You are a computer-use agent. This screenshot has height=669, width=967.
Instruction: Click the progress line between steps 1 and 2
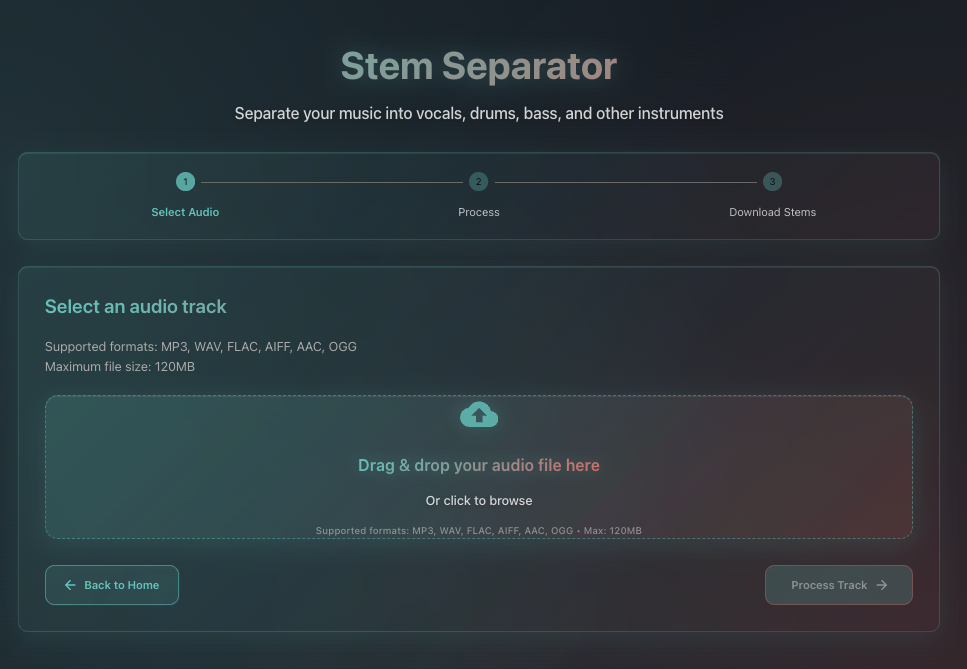[x=332, y=182]
